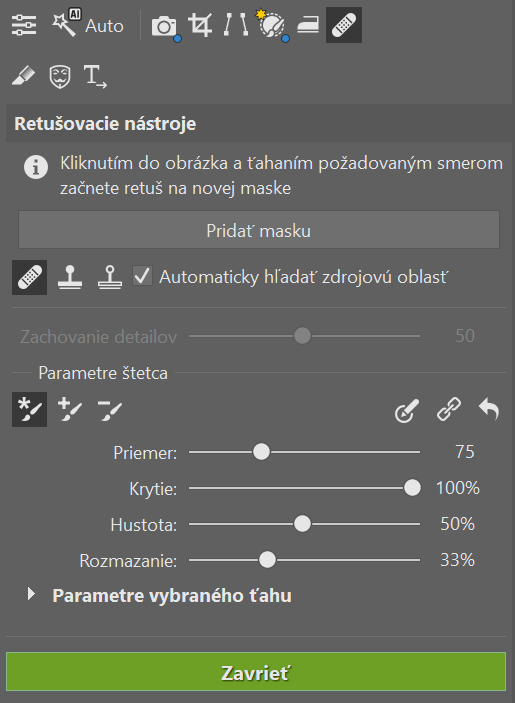Viewport: 515px width, 703px height.
Task: Switch to subtract-from-mask brush mode
Action: pyautogui.click(x=109, y=409)
